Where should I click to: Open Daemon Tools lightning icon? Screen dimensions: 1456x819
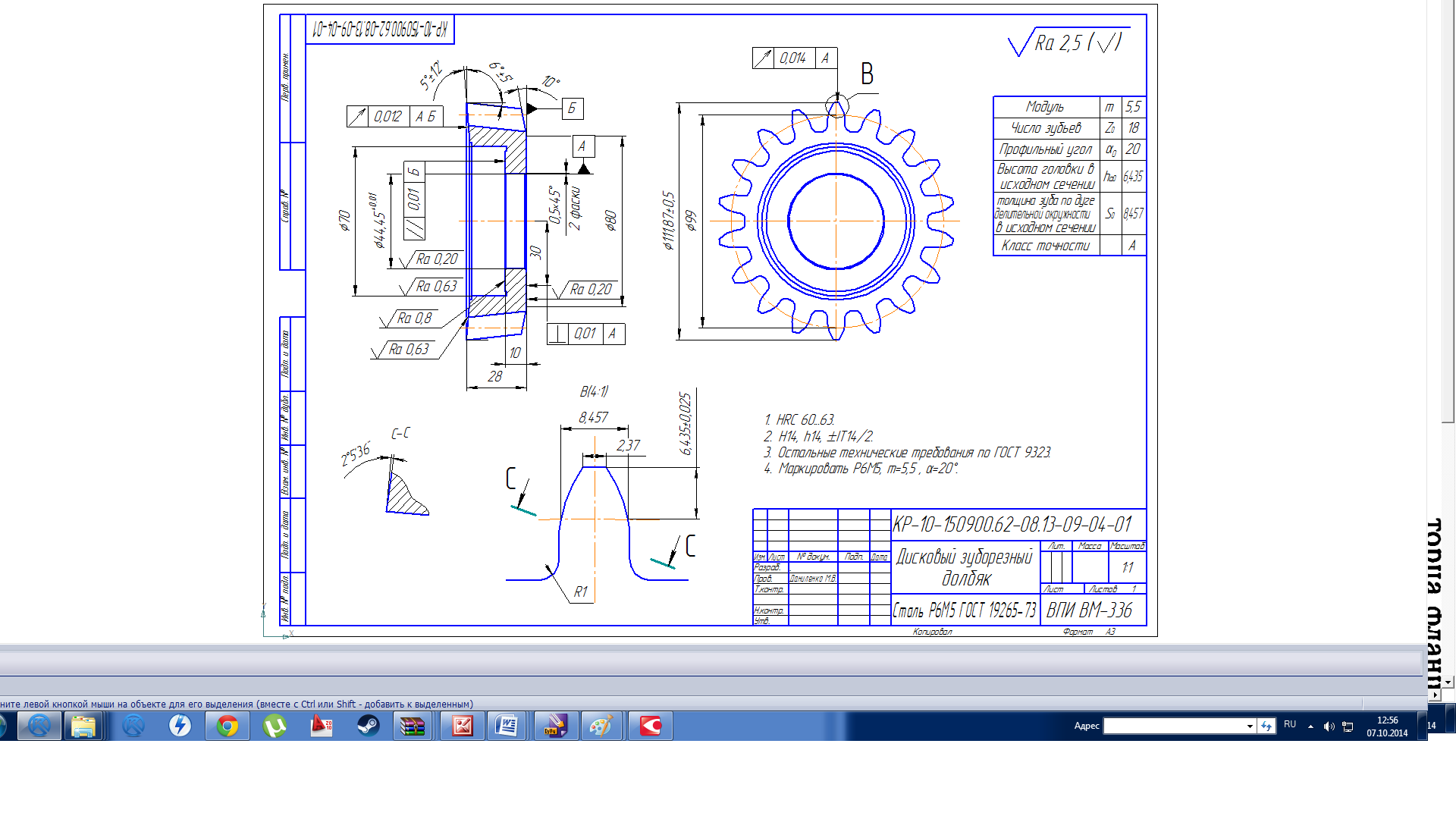(x=180, y=726)
